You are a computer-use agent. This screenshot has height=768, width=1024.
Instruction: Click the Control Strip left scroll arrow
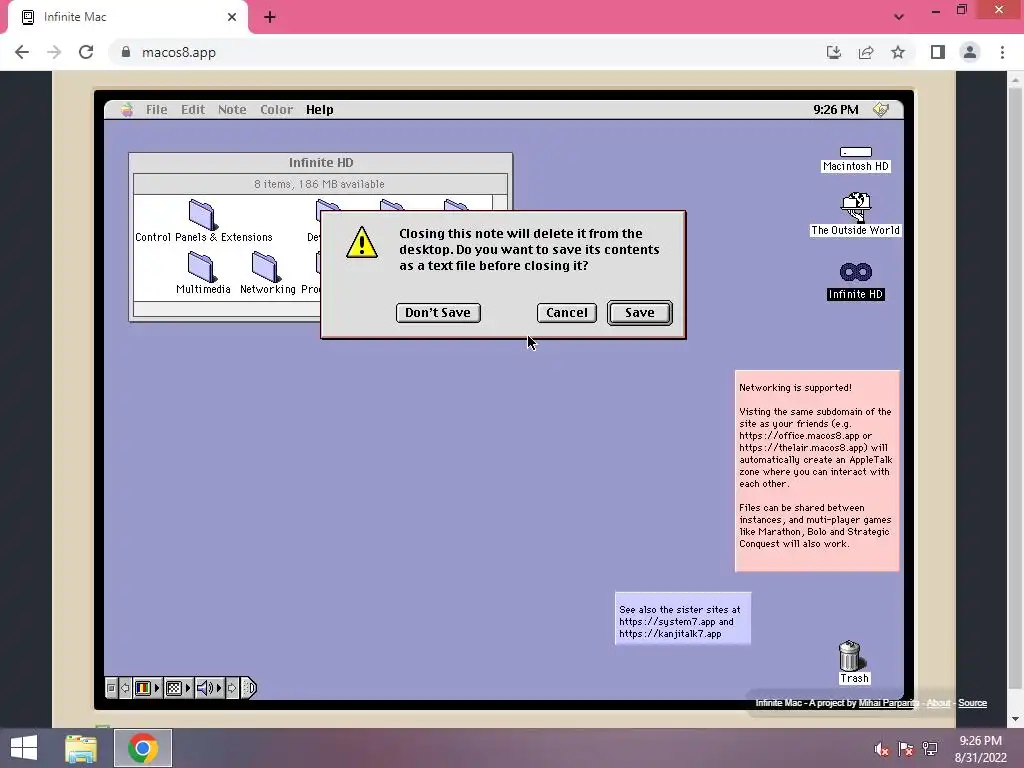(125, 688)
